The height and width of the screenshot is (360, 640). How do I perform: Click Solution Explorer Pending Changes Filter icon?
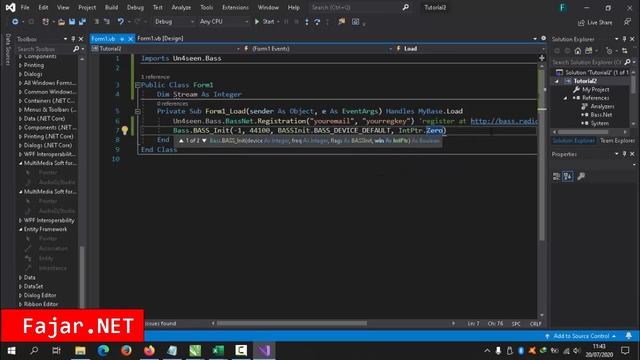coord(609,51)
